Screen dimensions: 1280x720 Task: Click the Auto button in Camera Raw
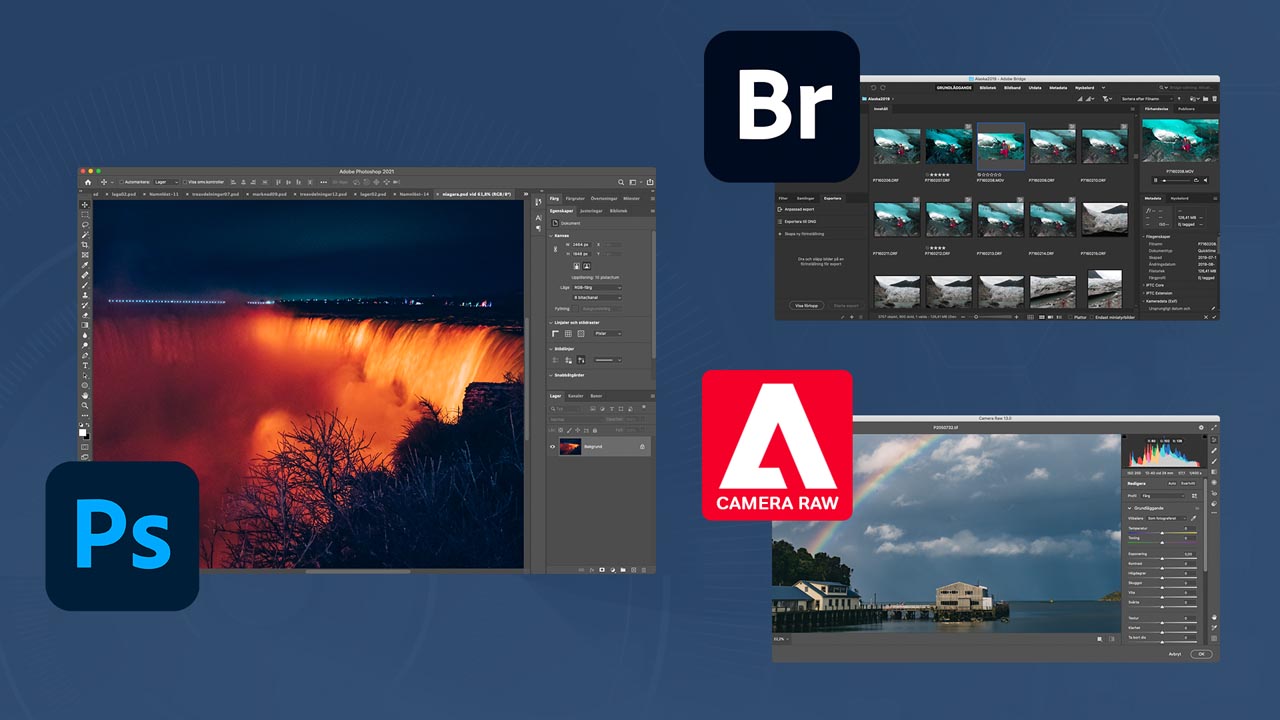(1172, 483)
